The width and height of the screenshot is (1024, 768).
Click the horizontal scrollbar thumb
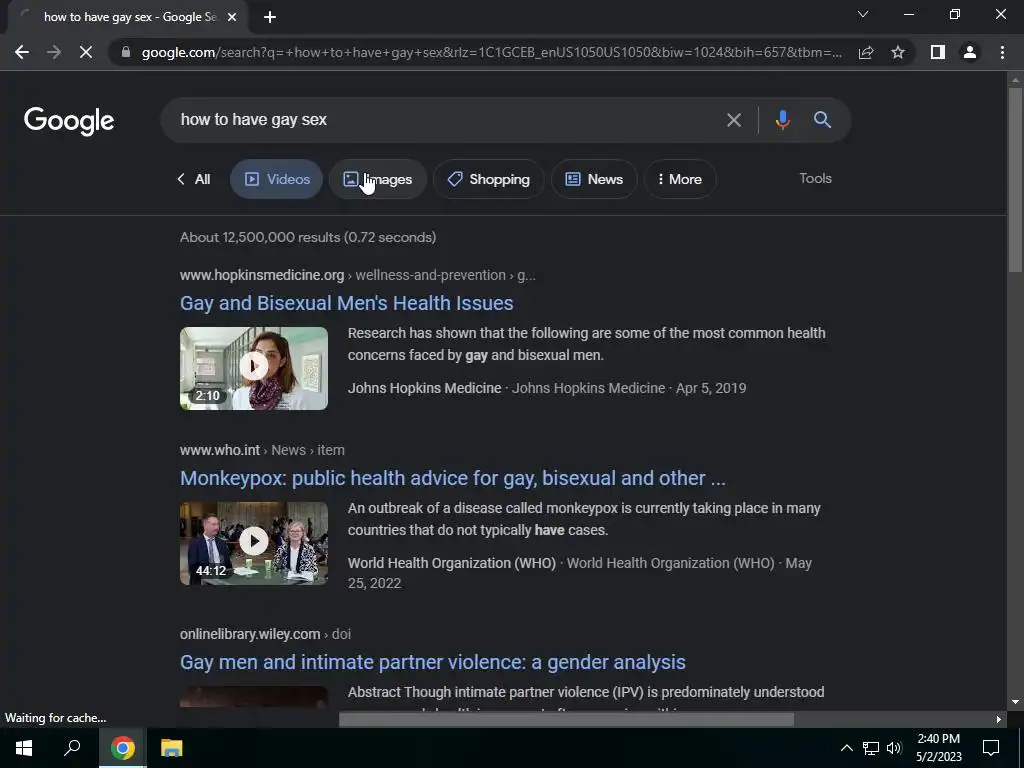tap(566, 720)
